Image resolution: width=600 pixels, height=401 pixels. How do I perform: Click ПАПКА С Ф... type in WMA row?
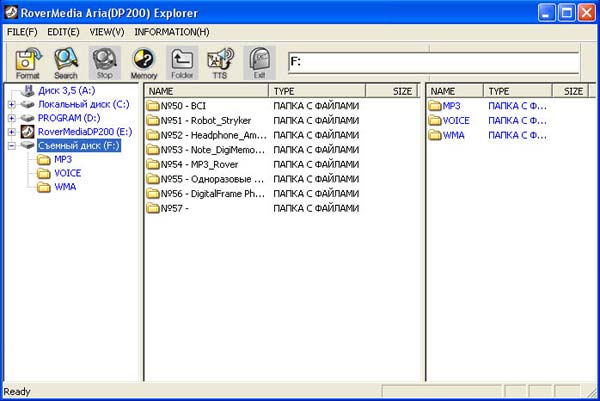coord(517,135)
